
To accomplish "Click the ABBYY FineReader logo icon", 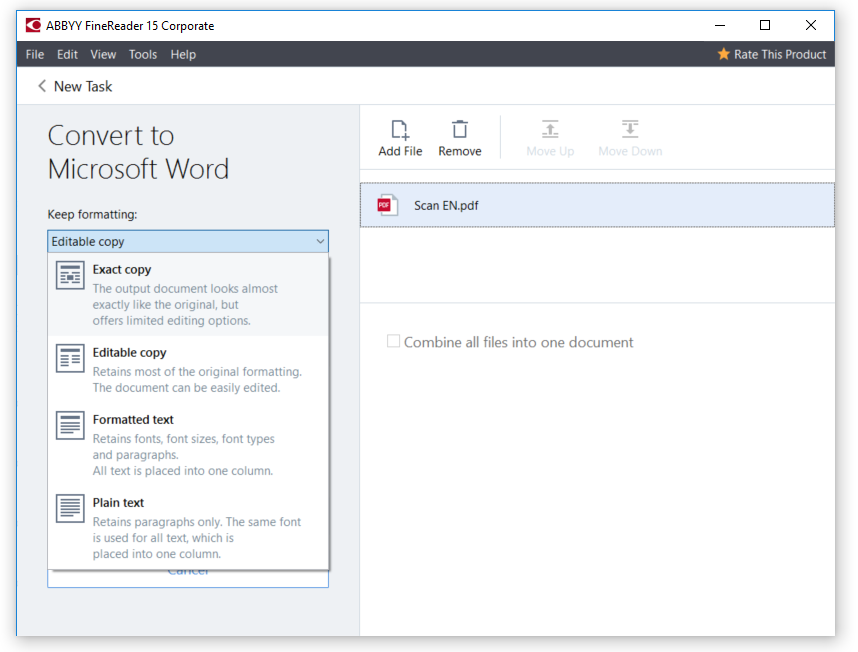I will point(33,25).
